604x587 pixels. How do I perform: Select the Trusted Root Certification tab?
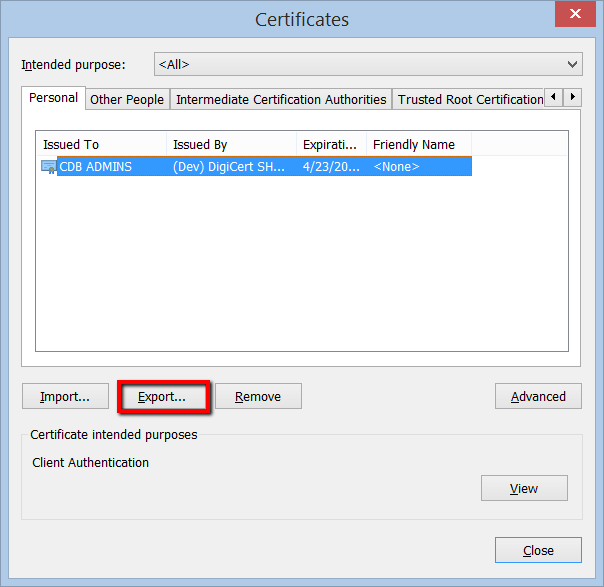coord(469,99)
